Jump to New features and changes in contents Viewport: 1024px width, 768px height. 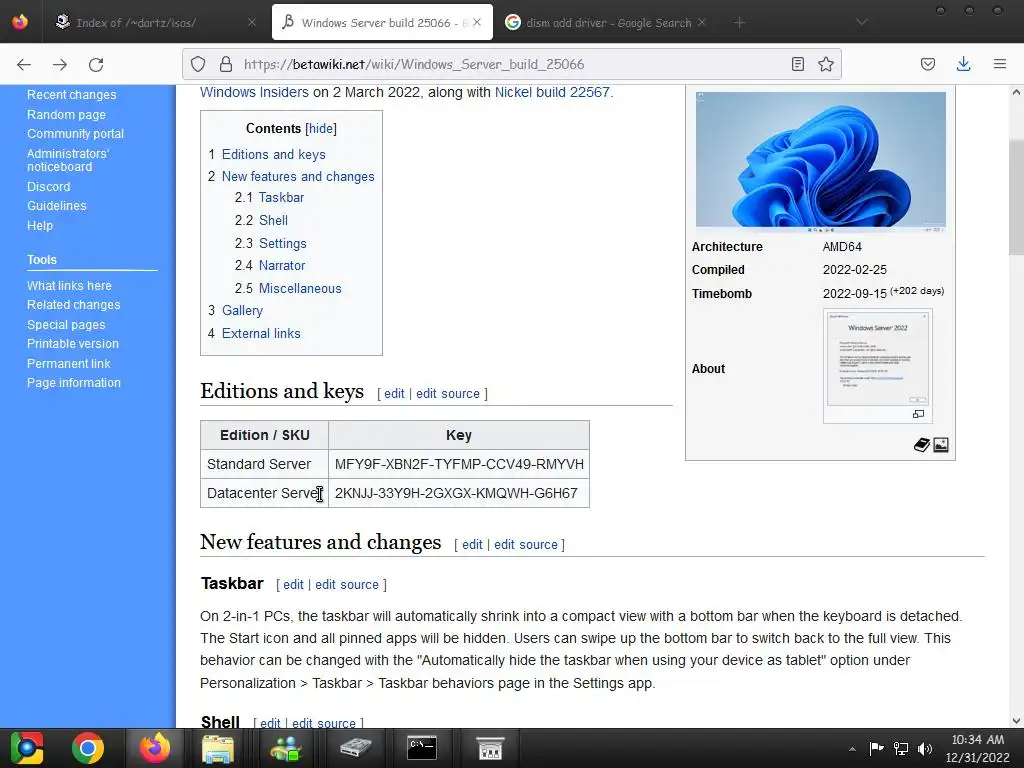[x=298, y=176]
